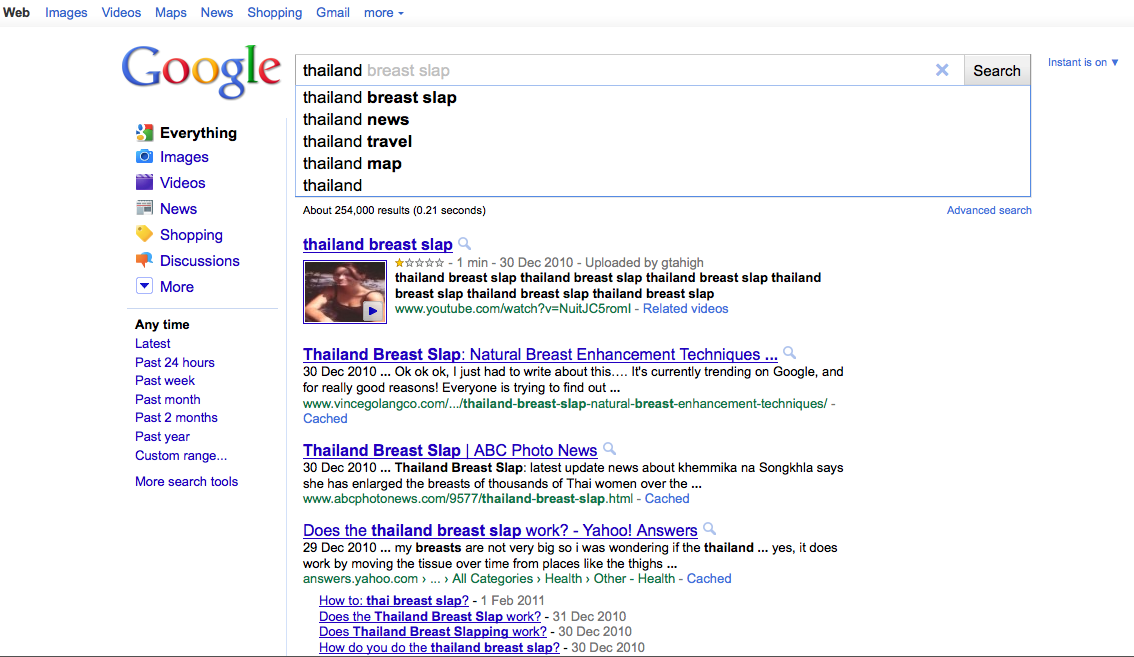Switch to Images in top navigation
This screenshot has width=1134, height=657.
[66, 13]
